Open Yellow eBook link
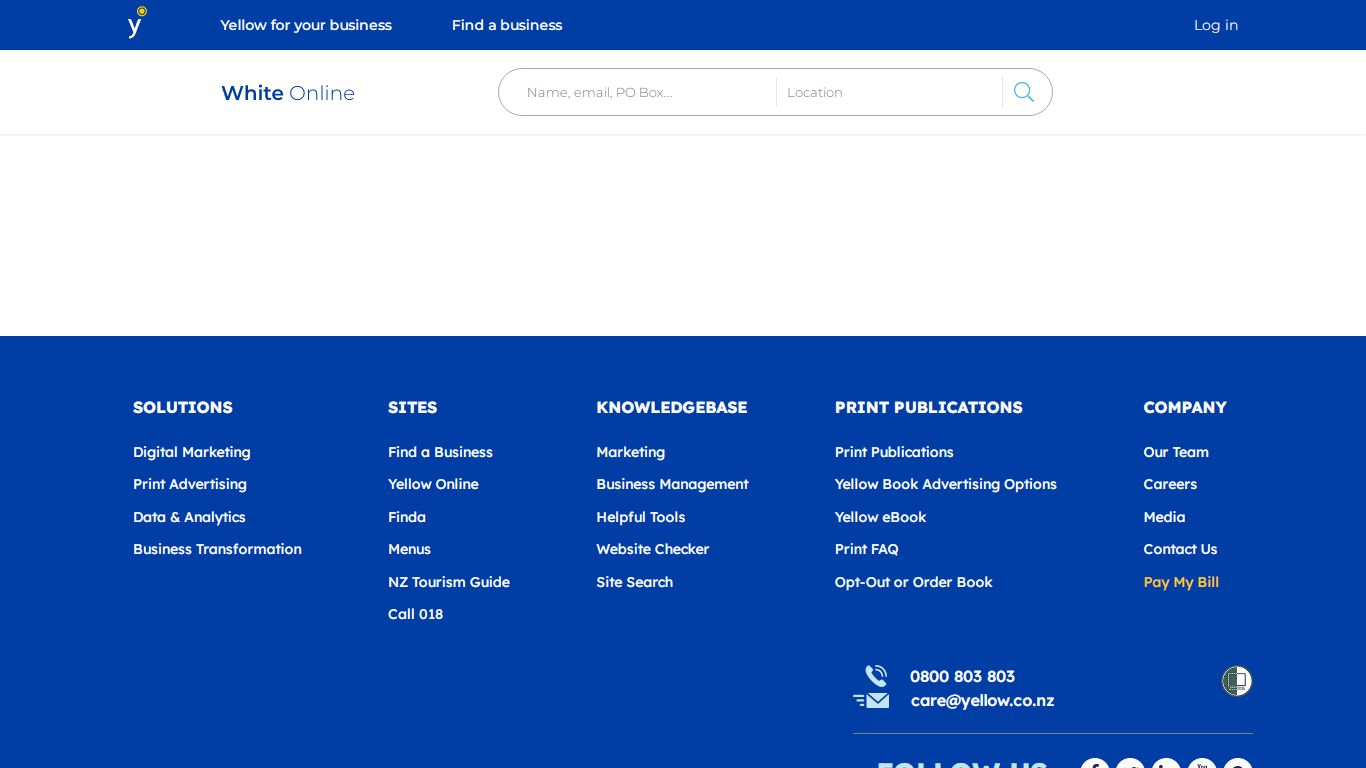The width and height of the screenshot is (1366, 768). (881, 517)
